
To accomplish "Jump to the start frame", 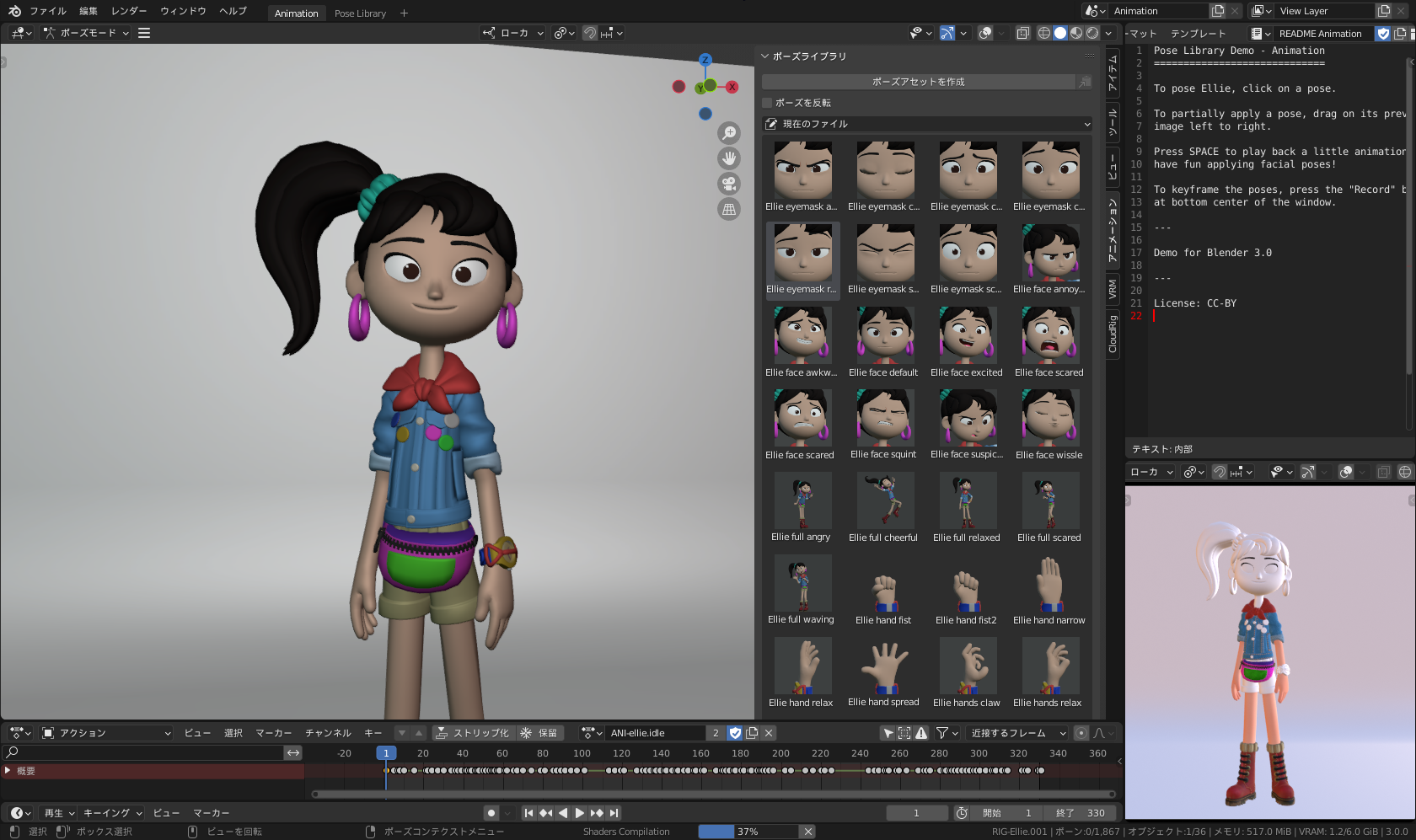I will coord(528,813).
